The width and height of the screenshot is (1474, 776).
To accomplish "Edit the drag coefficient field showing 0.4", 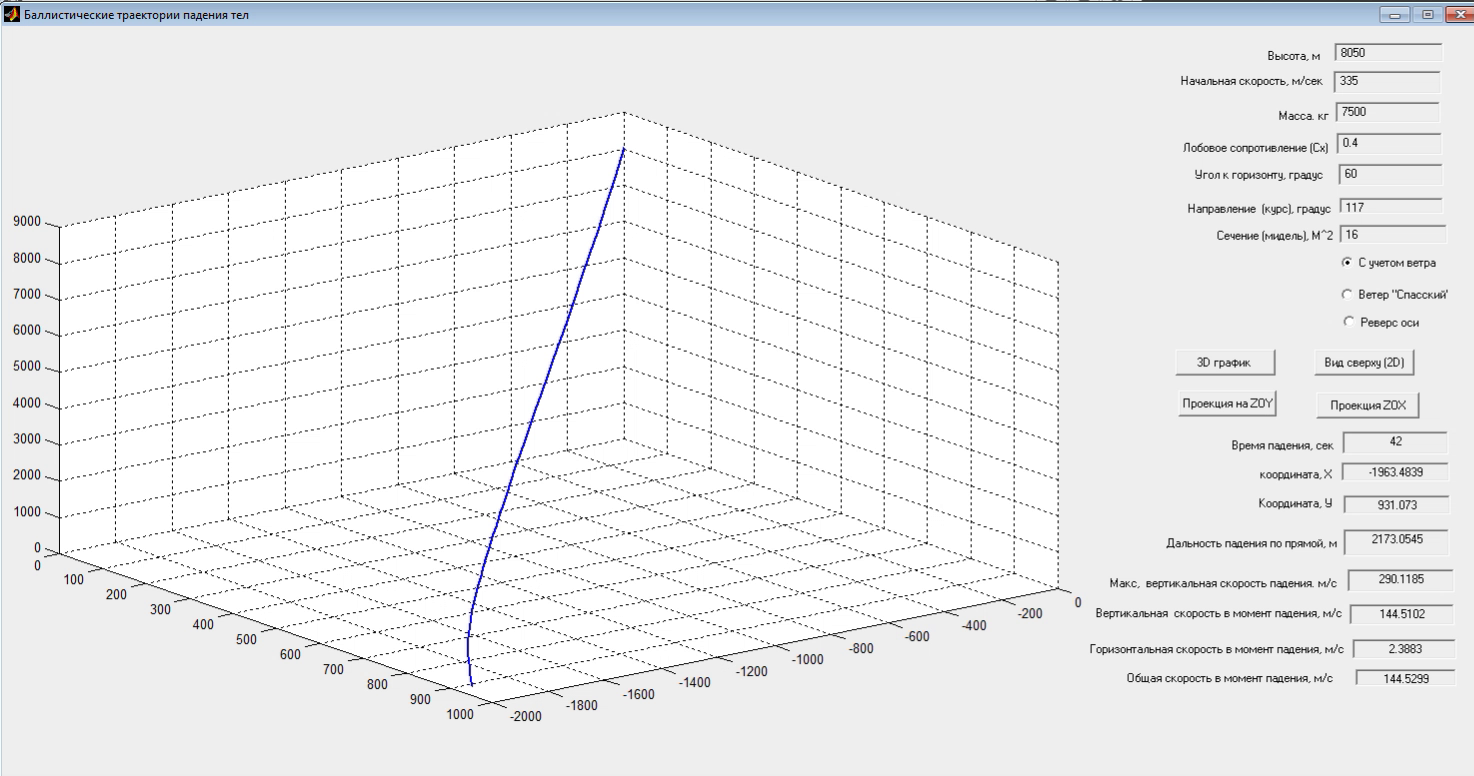I will coord(1388,143).
